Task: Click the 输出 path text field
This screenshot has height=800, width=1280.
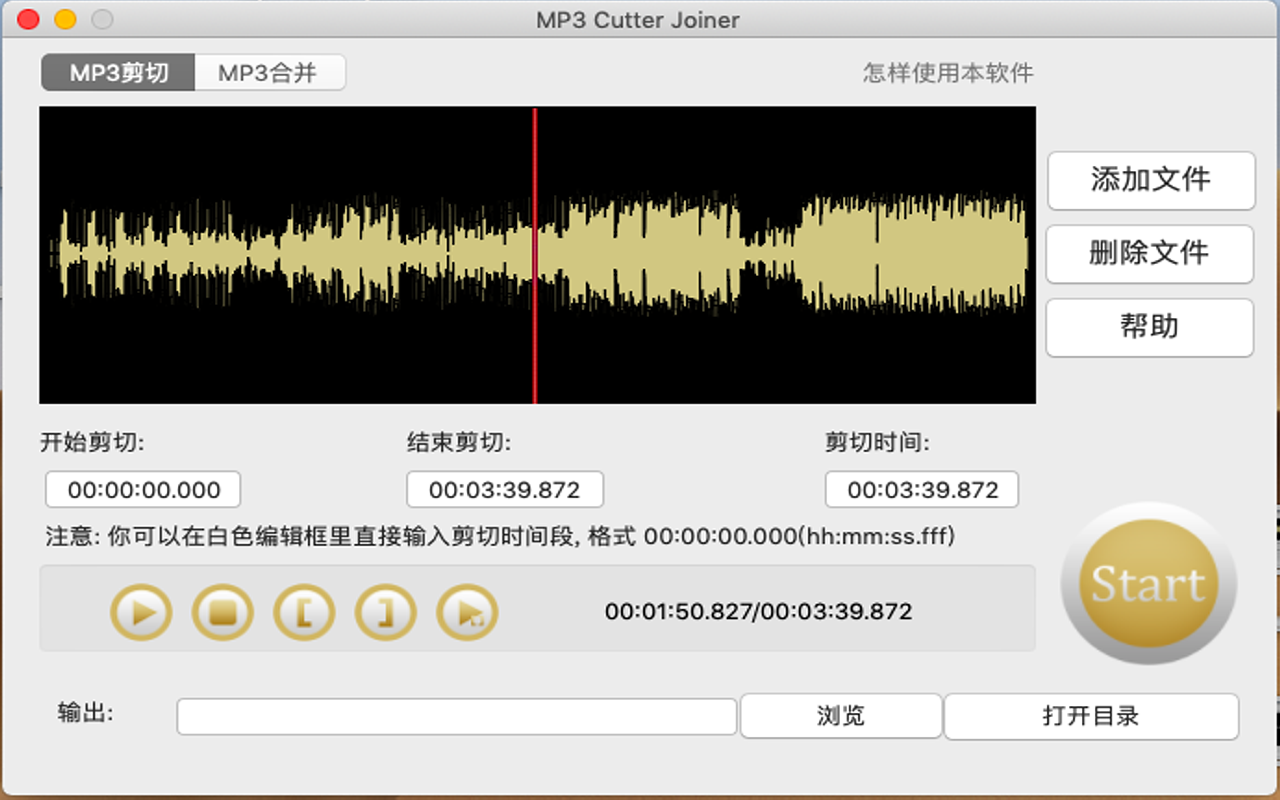Action: point(457,716)
